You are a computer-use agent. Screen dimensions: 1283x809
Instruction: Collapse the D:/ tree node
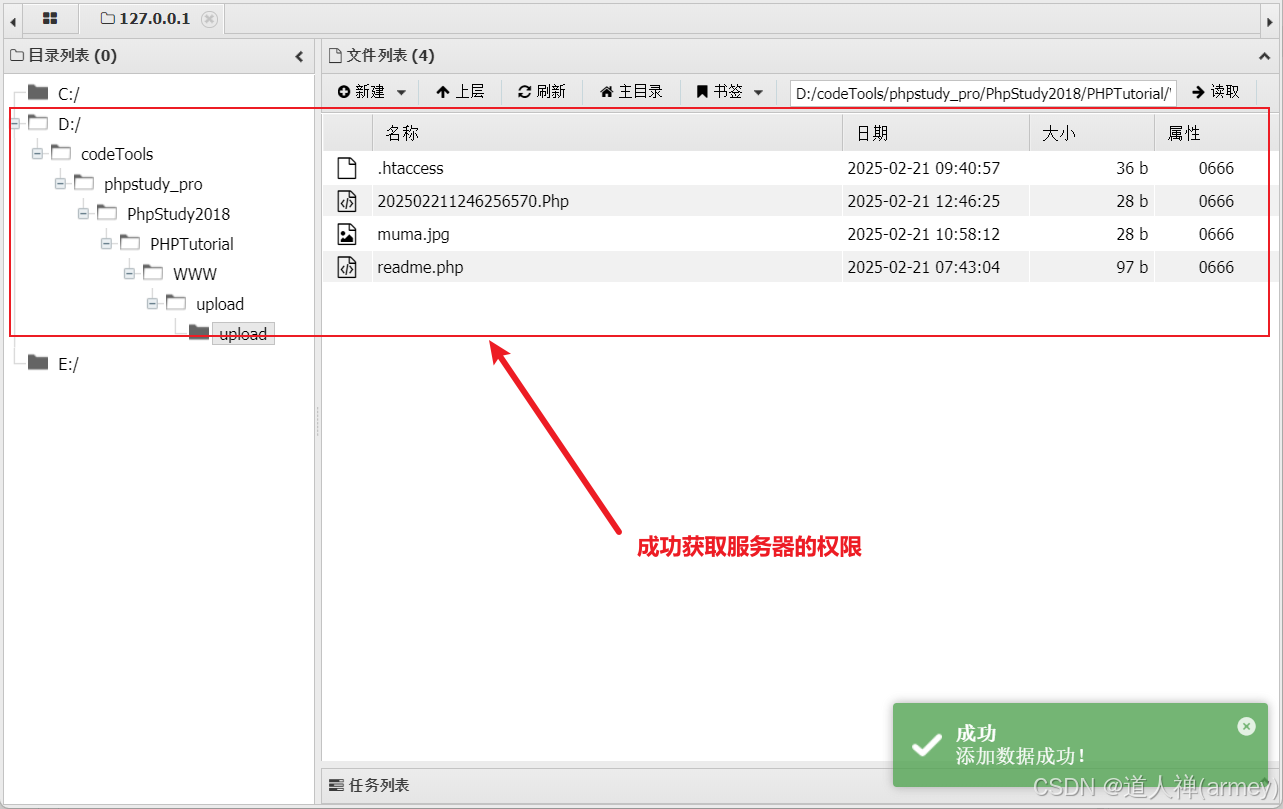(x=15, y=124)
